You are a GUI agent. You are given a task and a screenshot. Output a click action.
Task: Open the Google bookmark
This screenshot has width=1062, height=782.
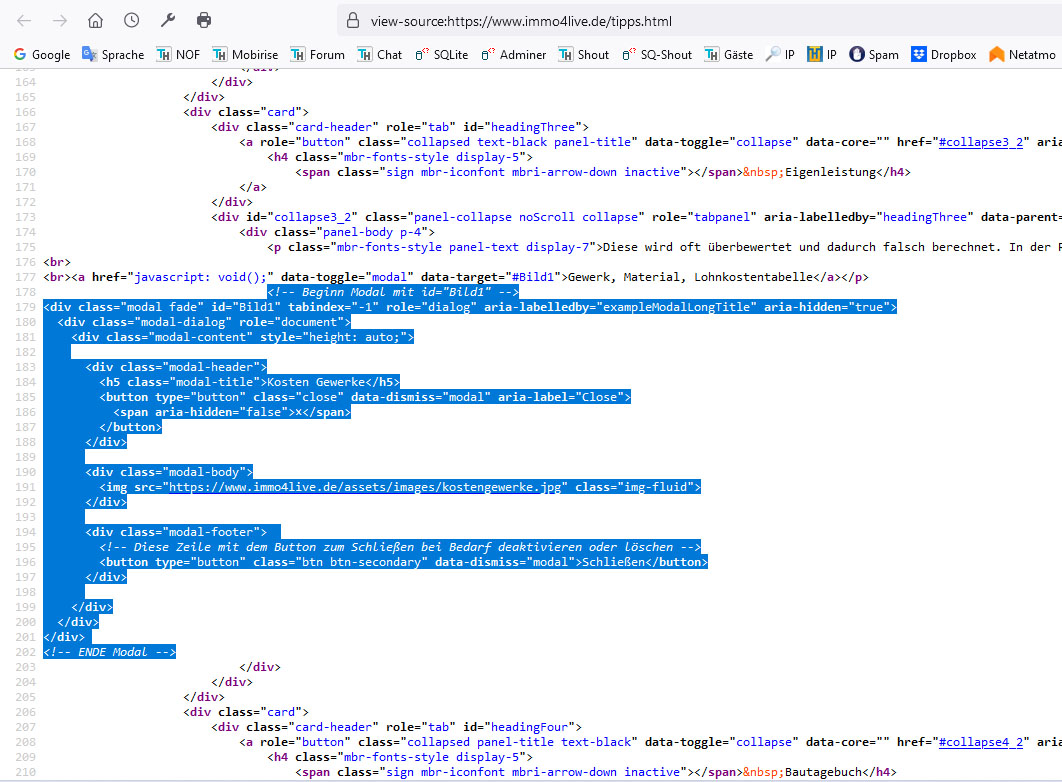[x=41, y=55]
